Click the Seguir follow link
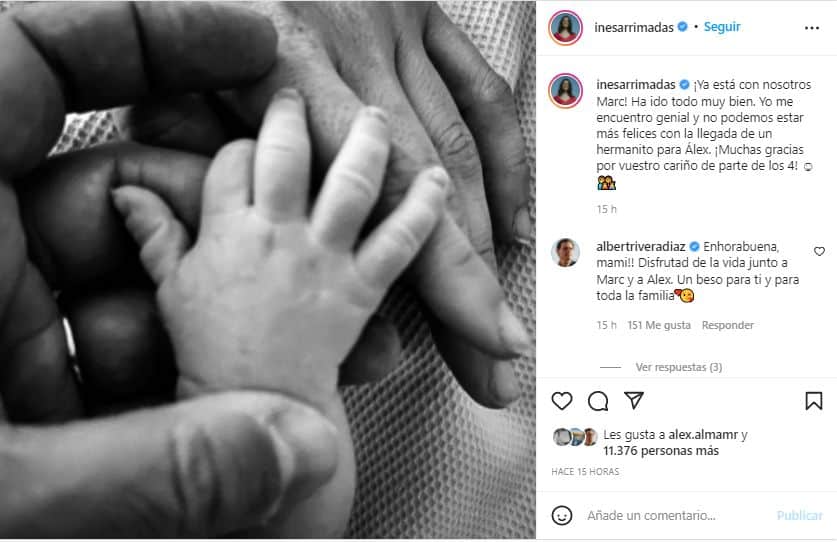This screenshot has width=837, height=542. click(722, 27)
